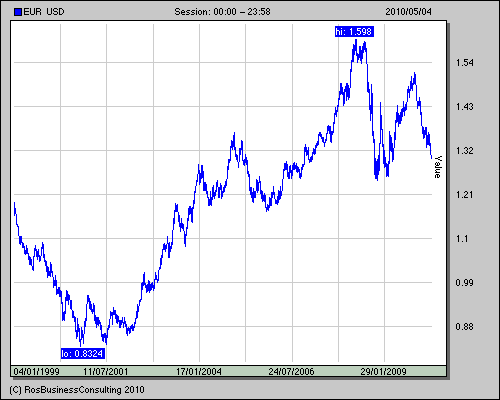Click the 1.32 value axis label
500x400 pixels.
click(x=465, y=151)
